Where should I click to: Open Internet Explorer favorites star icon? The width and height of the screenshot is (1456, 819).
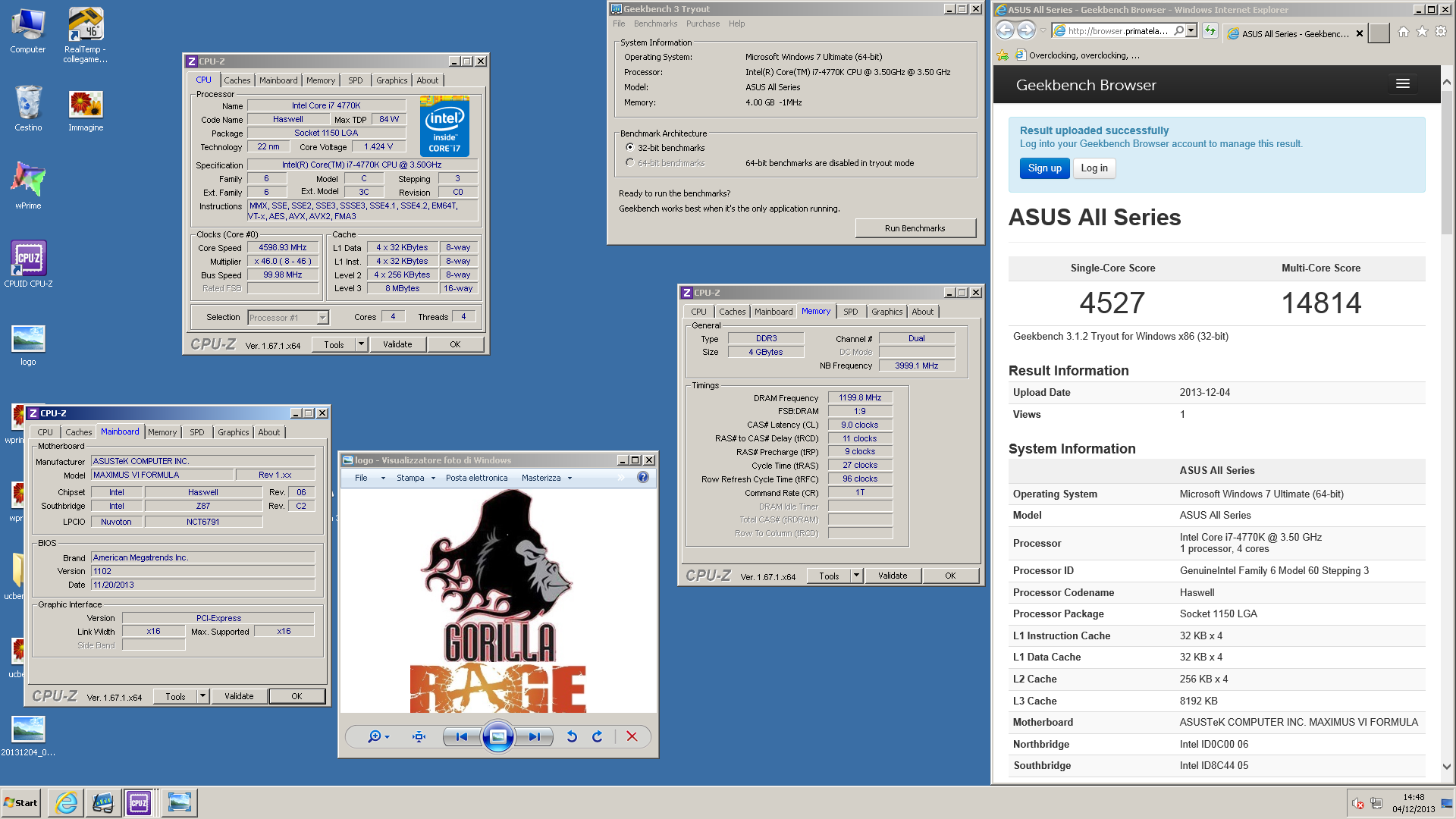pyautogui.click(x=1422, y=31)
